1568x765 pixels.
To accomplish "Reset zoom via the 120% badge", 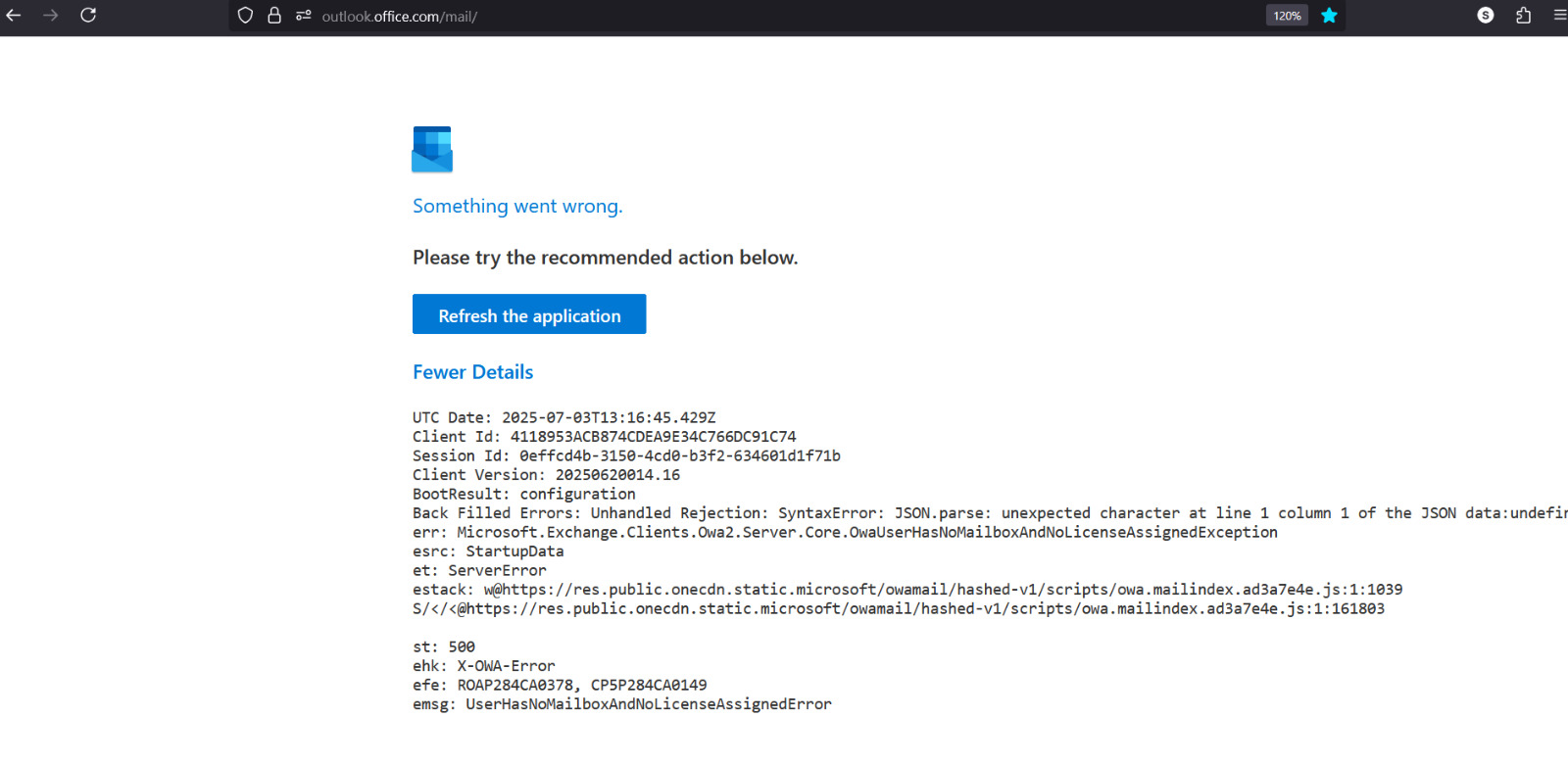I will [1287, 16].
